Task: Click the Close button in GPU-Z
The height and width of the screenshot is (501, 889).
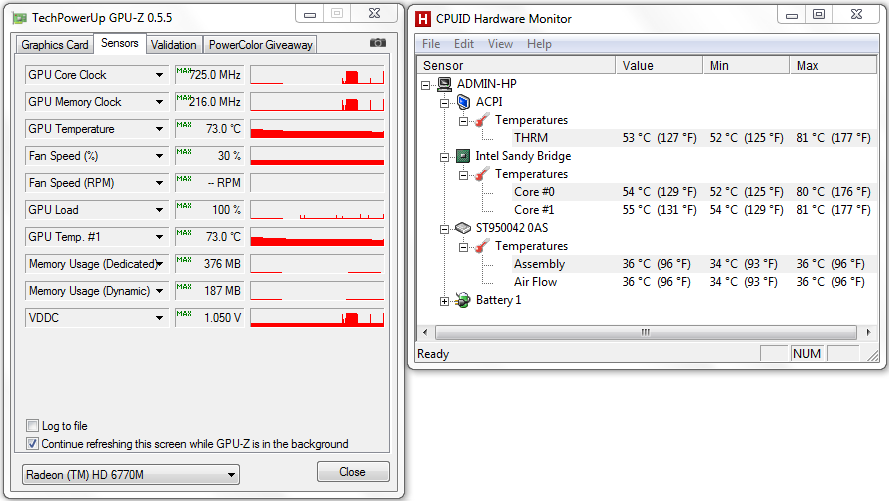Action: [x=353, y=472]
